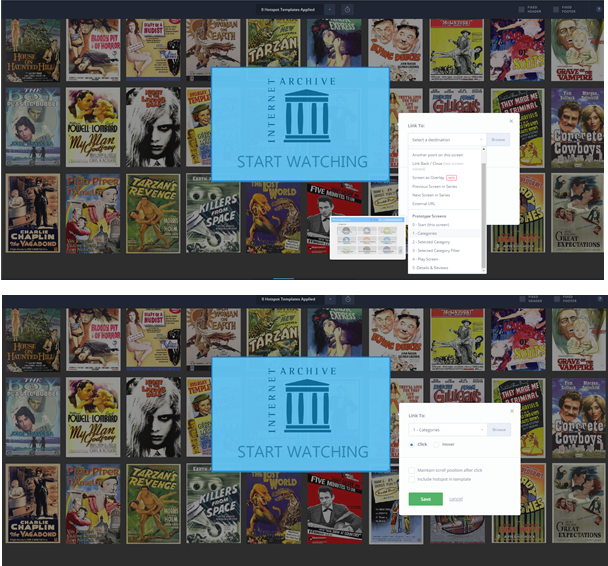Enable Fixed Header checkbox in lower screenshot
The width and height of the screenshot is (608, 566).
522,299
